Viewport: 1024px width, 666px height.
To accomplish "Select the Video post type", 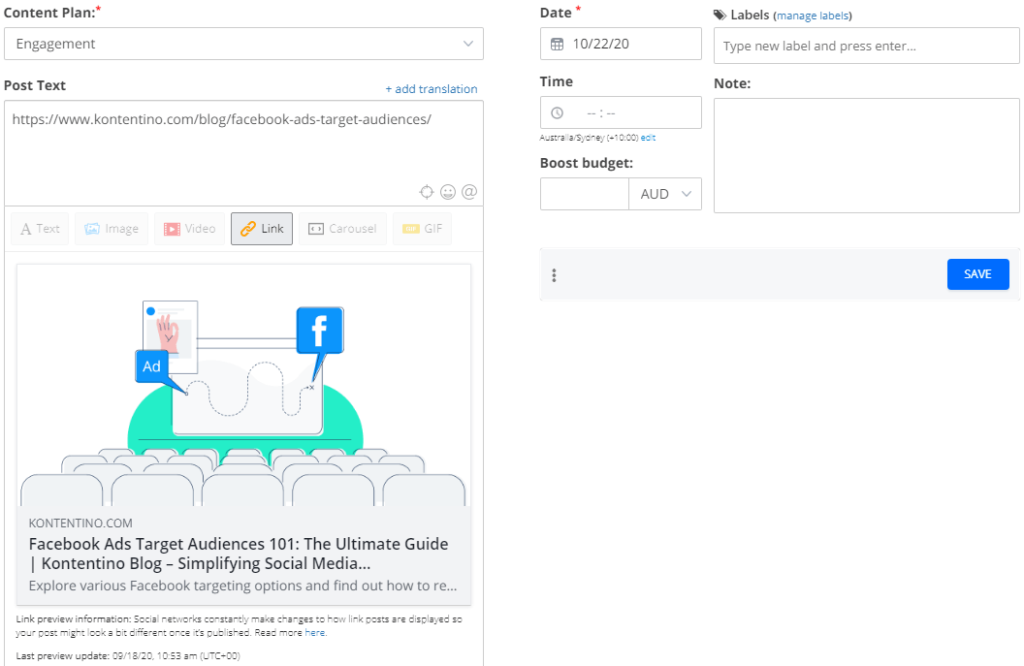I will point(189,229).
